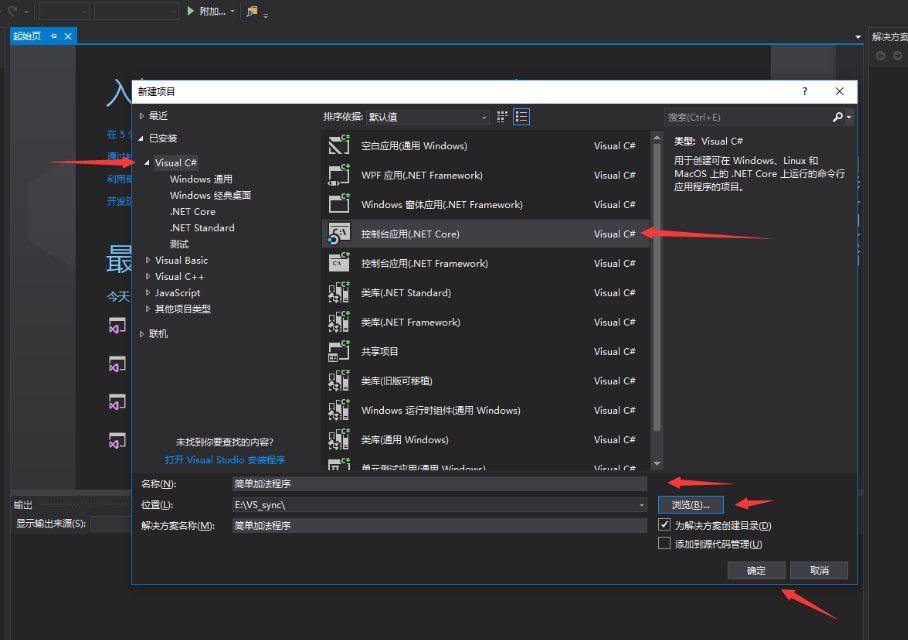Screen dimensions: 908x640
Task: Enable 为解决方案创建目录 checkbox
Action: point(664,525)
